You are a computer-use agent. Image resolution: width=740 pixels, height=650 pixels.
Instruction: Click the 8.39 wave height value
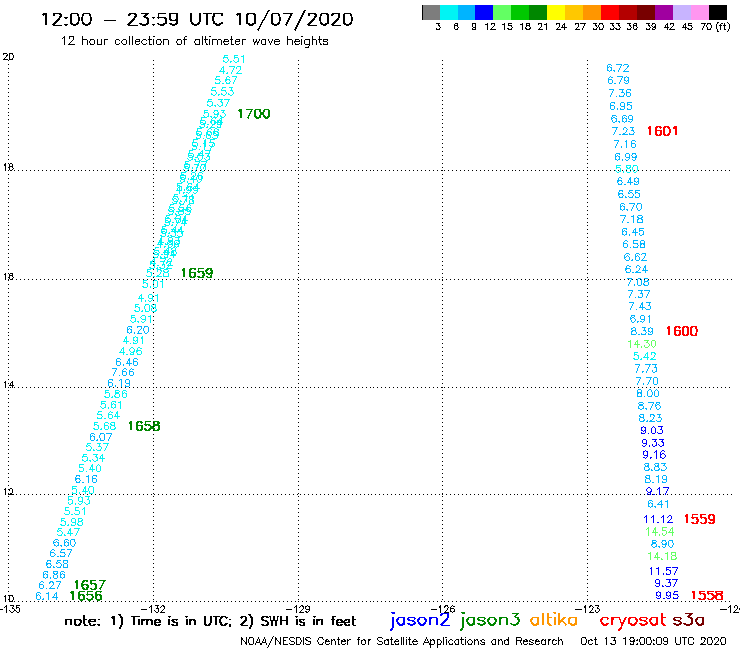(x=642, y=331)
